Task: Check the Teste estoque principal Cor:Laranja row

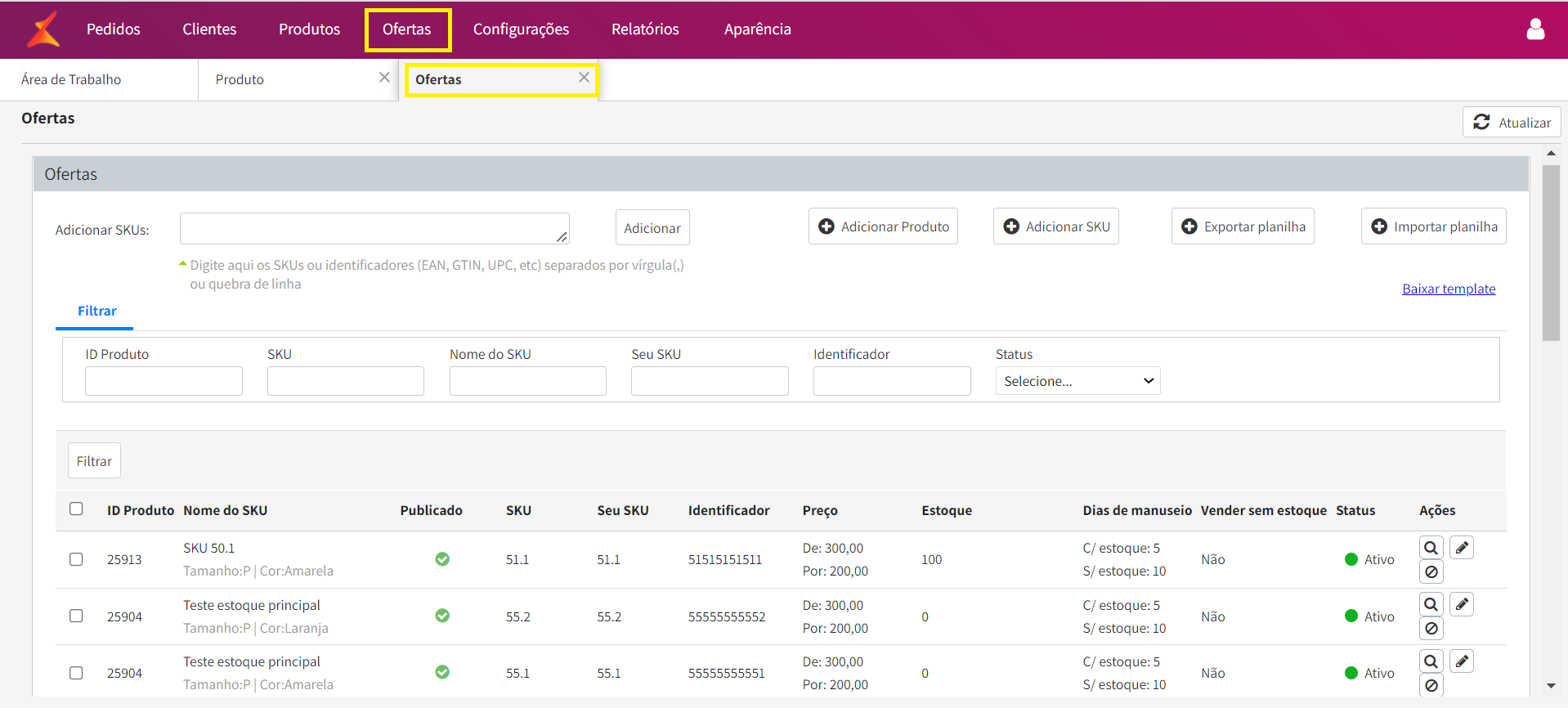Action: tap(76, 616)
